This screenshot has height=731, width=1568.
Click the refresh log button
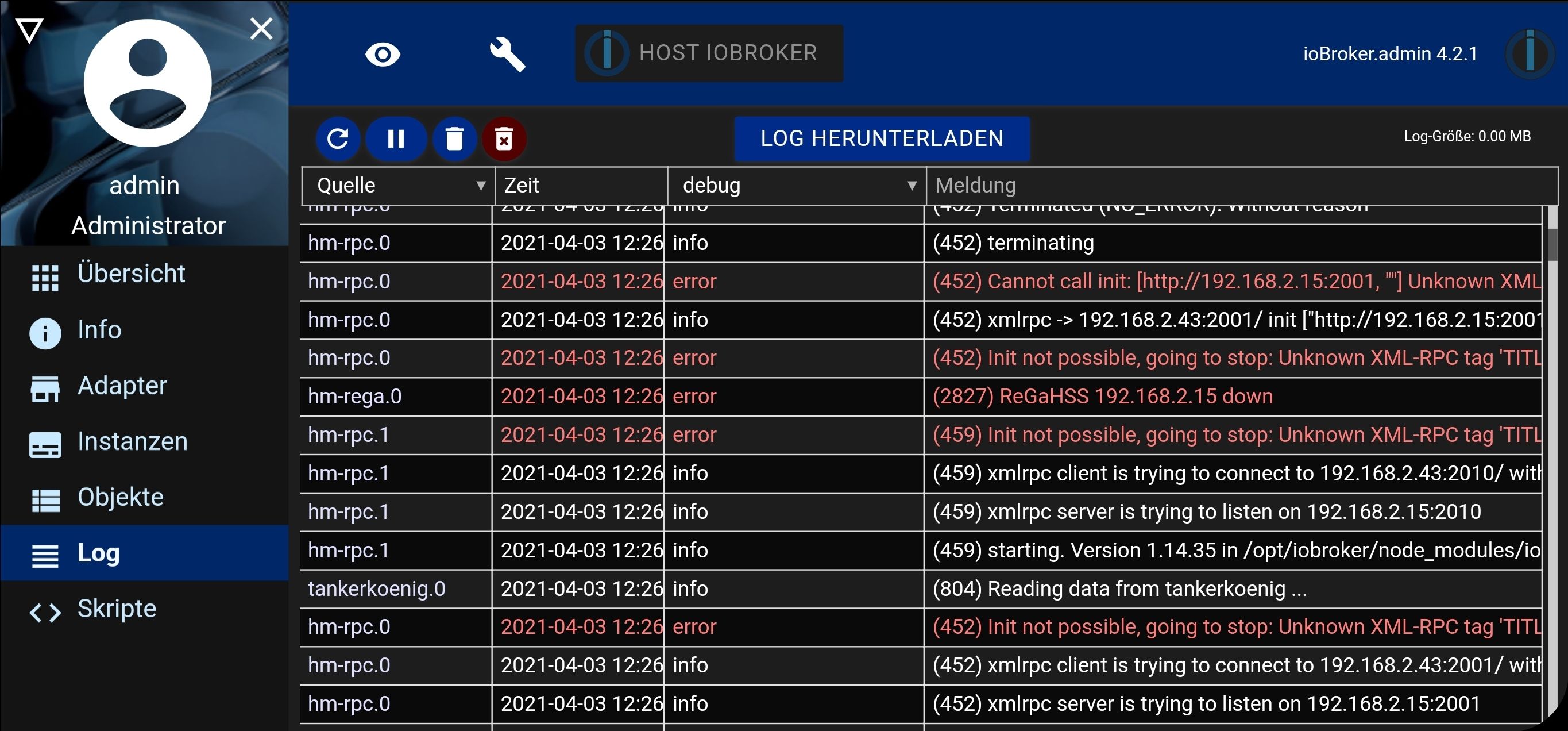click(x=338, y=139)
